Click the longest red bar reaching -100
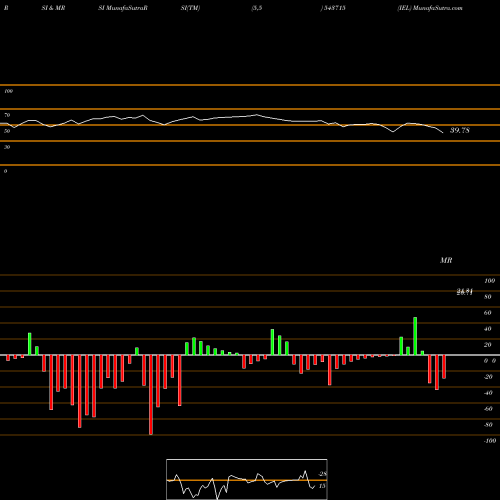This screenshot has height=500, width=500. (x=151, y=395)
